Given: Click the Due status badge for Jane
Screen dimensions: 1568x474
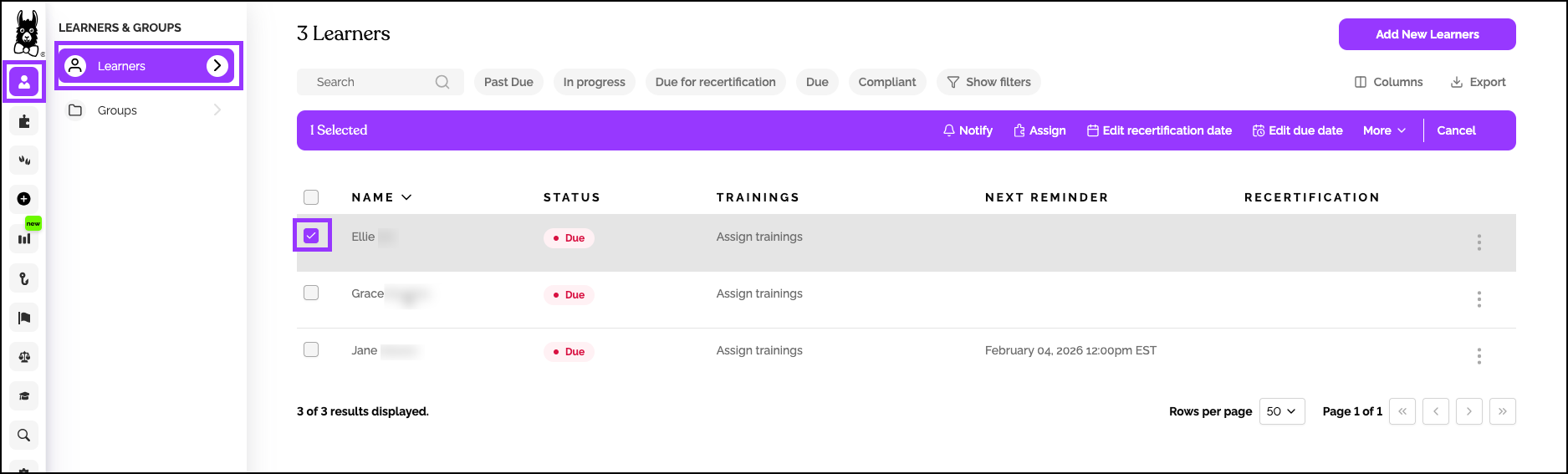Looking at the screenshot, I should [x=569, y=352].
